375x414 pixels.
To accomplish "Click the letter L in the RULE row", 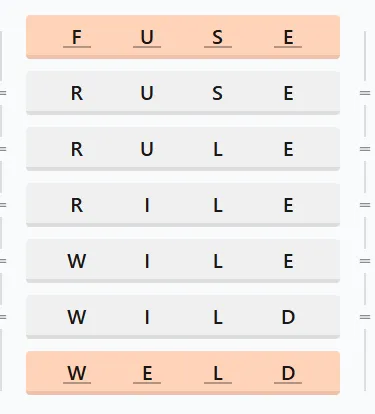I will click(218, 149).
